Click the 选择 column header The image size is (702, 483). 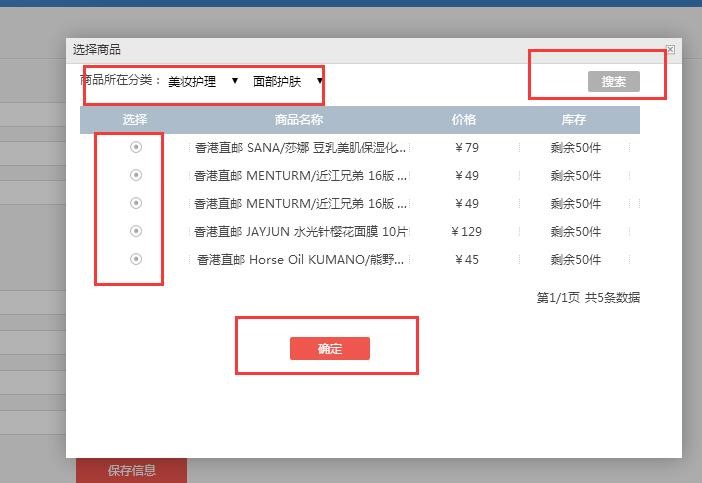tap(135, 120)
